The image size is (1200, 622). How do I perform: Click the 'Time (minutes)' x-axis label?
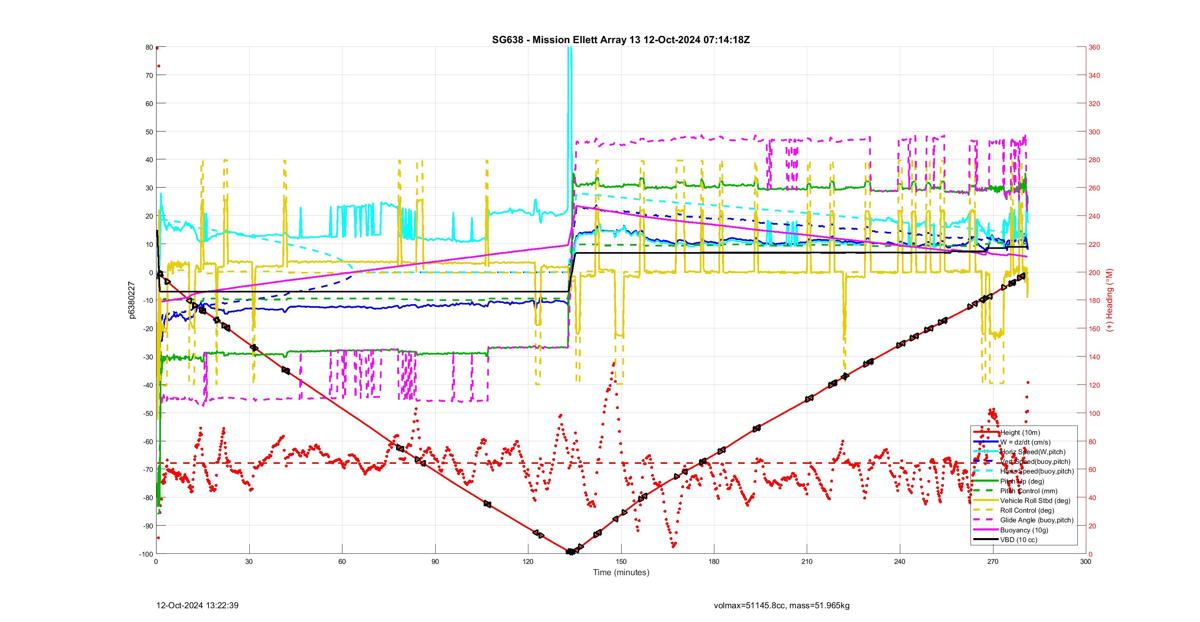coord(620,573)
